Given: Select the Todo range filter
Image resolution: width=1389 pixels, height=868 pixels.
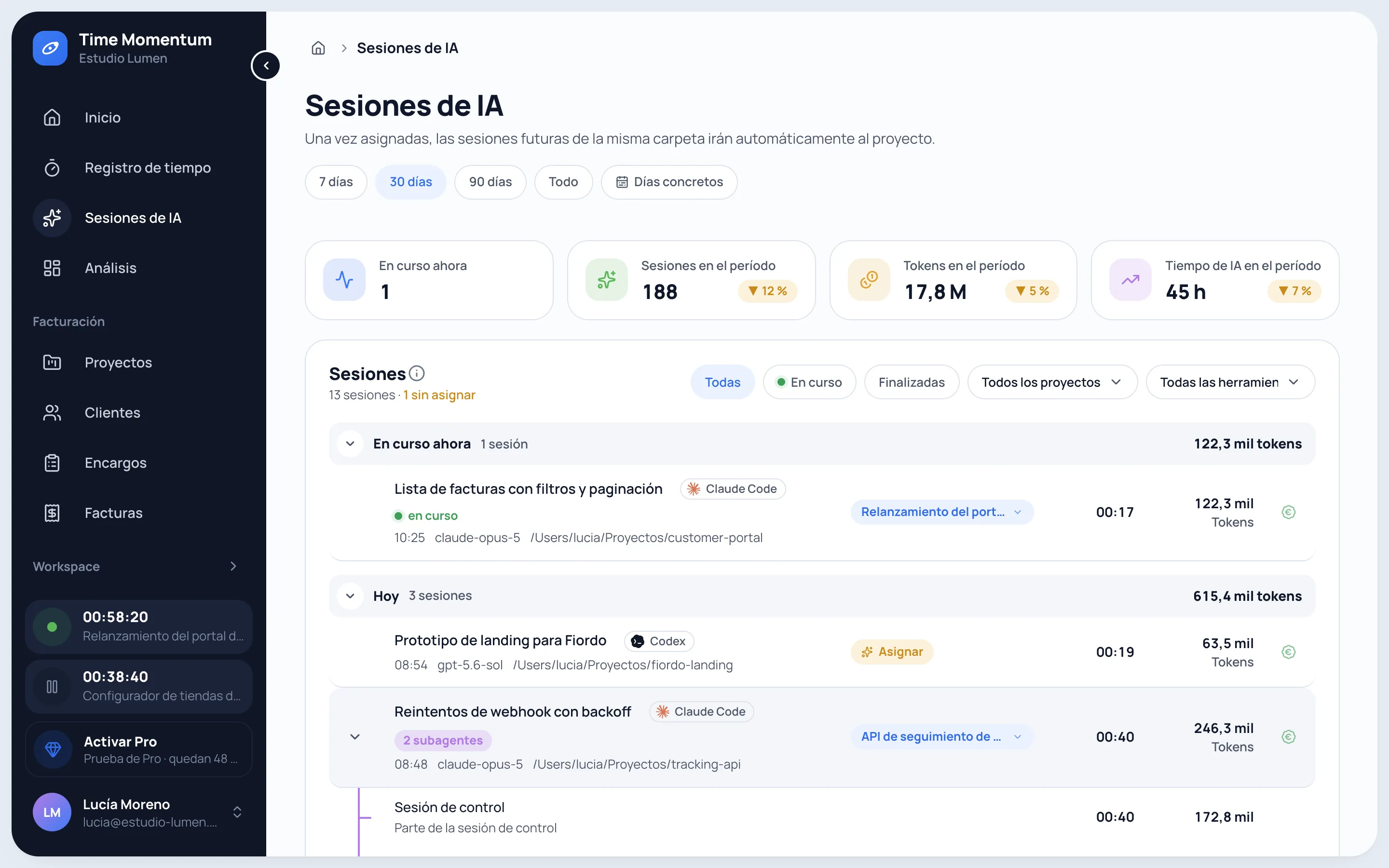Looking at the screenshot, I should (x=563, y=182).
